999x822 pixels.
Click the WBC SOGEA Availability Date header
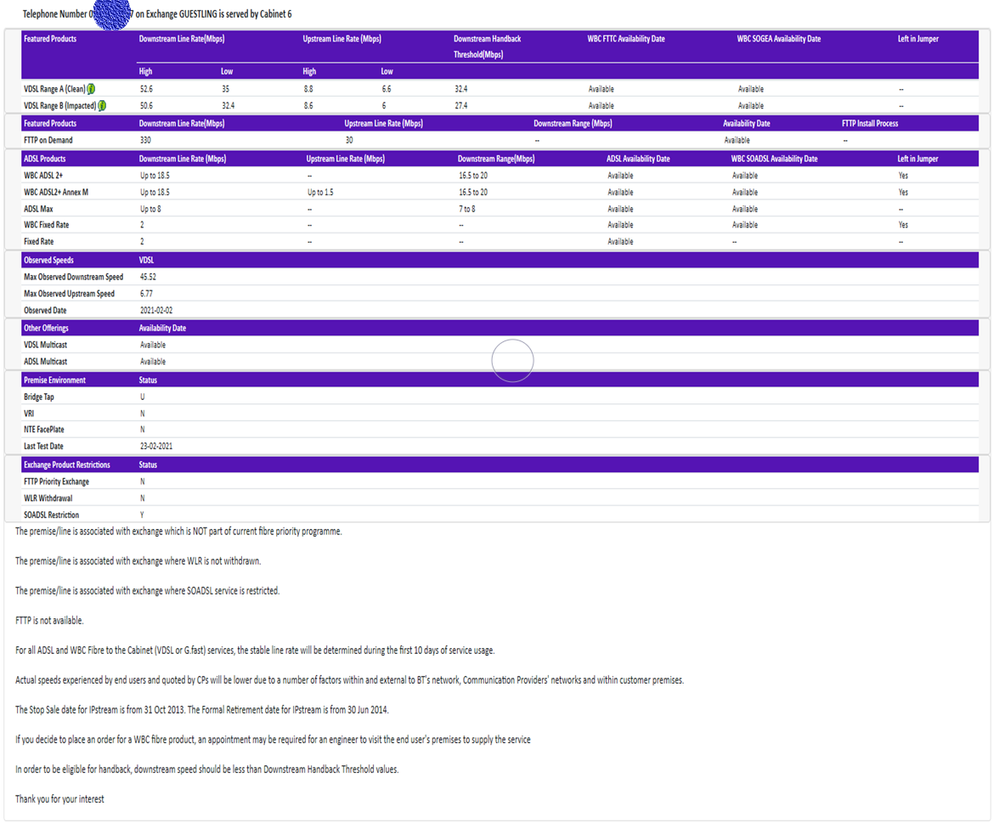(x=778, y=39)
